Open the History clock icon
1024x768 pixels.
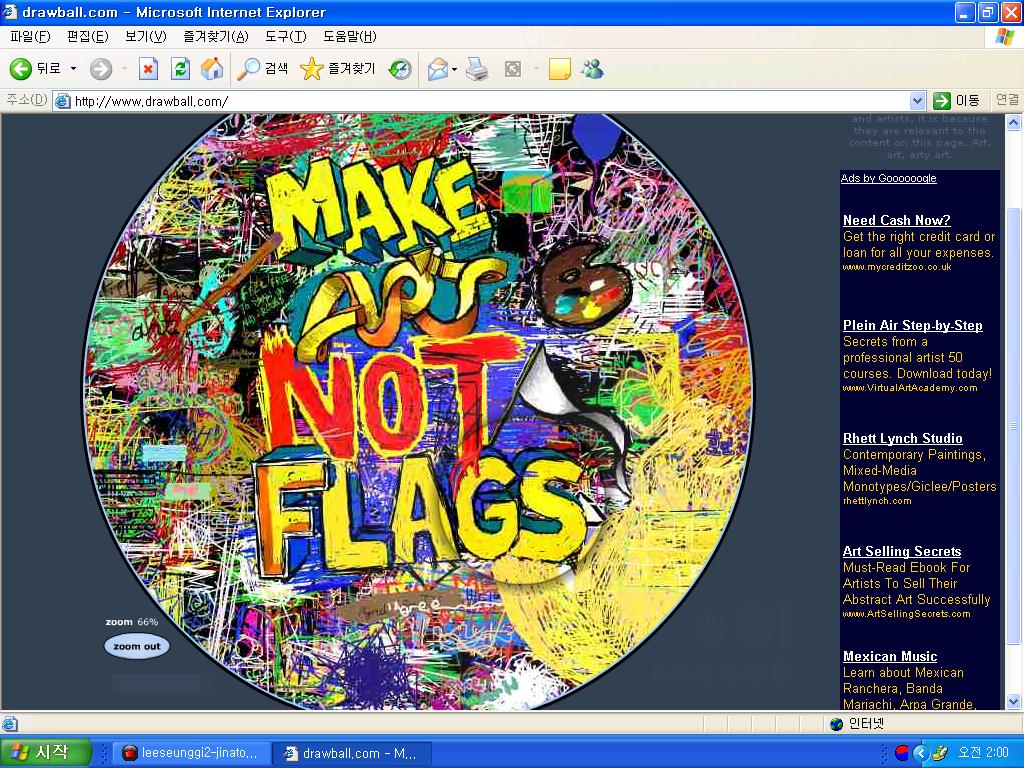coord(400,69)
